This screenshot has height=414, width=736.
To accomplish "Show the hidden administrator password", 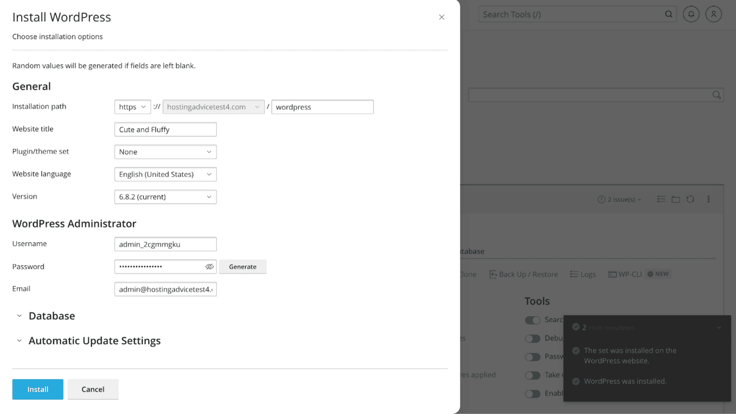I will tap(209, 267).
